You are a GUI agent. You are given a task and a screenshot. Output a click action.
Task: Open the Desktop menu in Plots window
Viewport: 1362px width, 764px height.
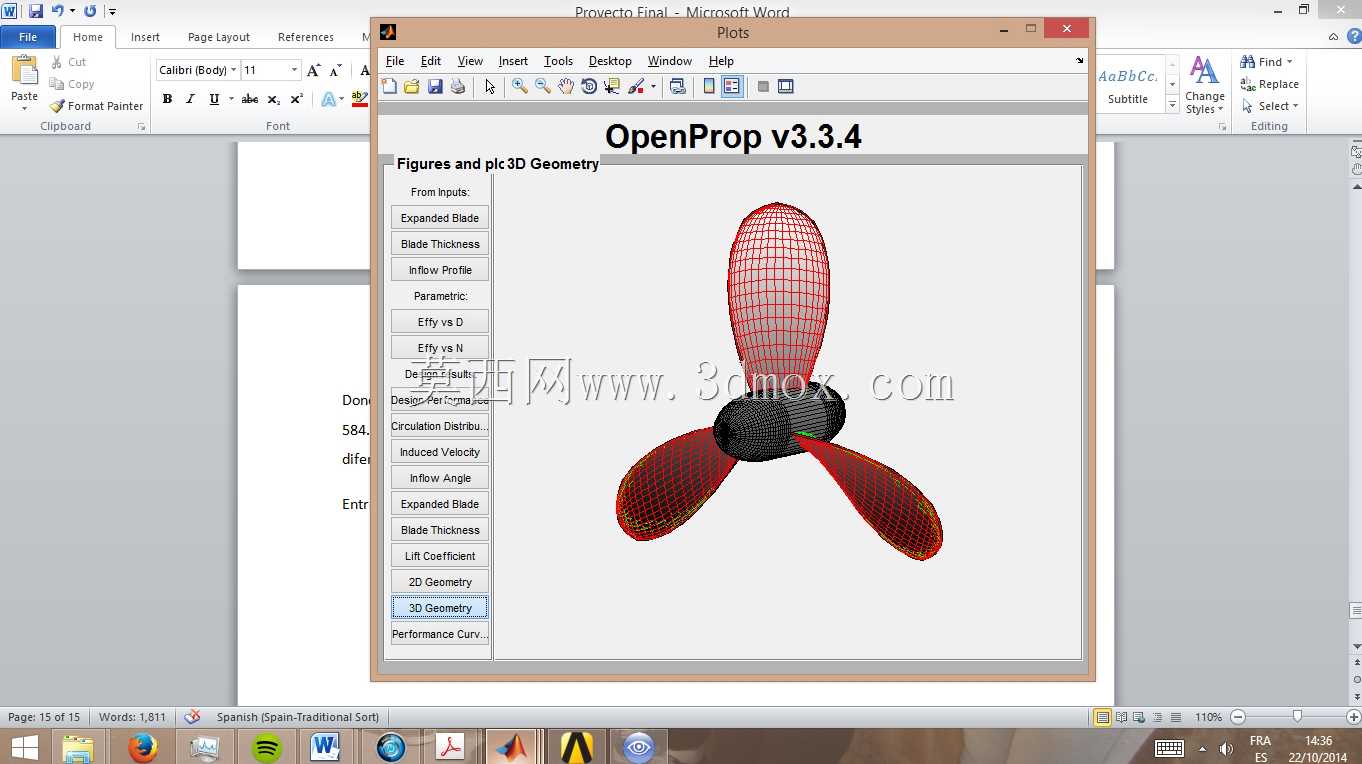[610, 61]
